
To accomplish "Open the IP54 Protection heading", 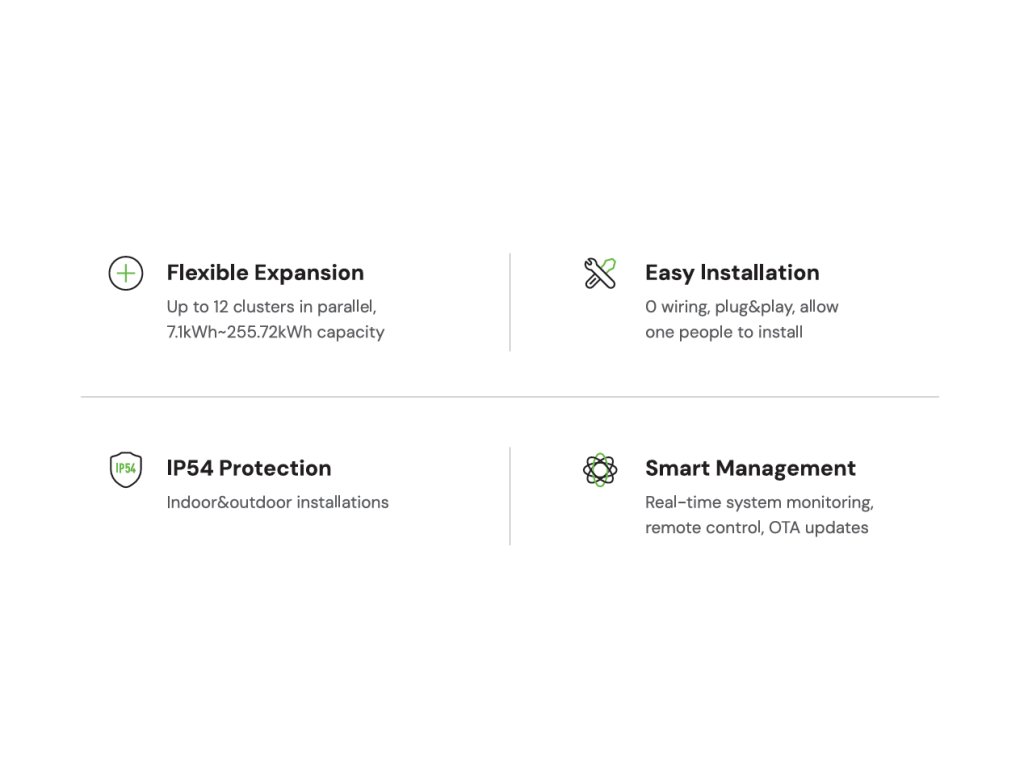I will coord(249,468).
